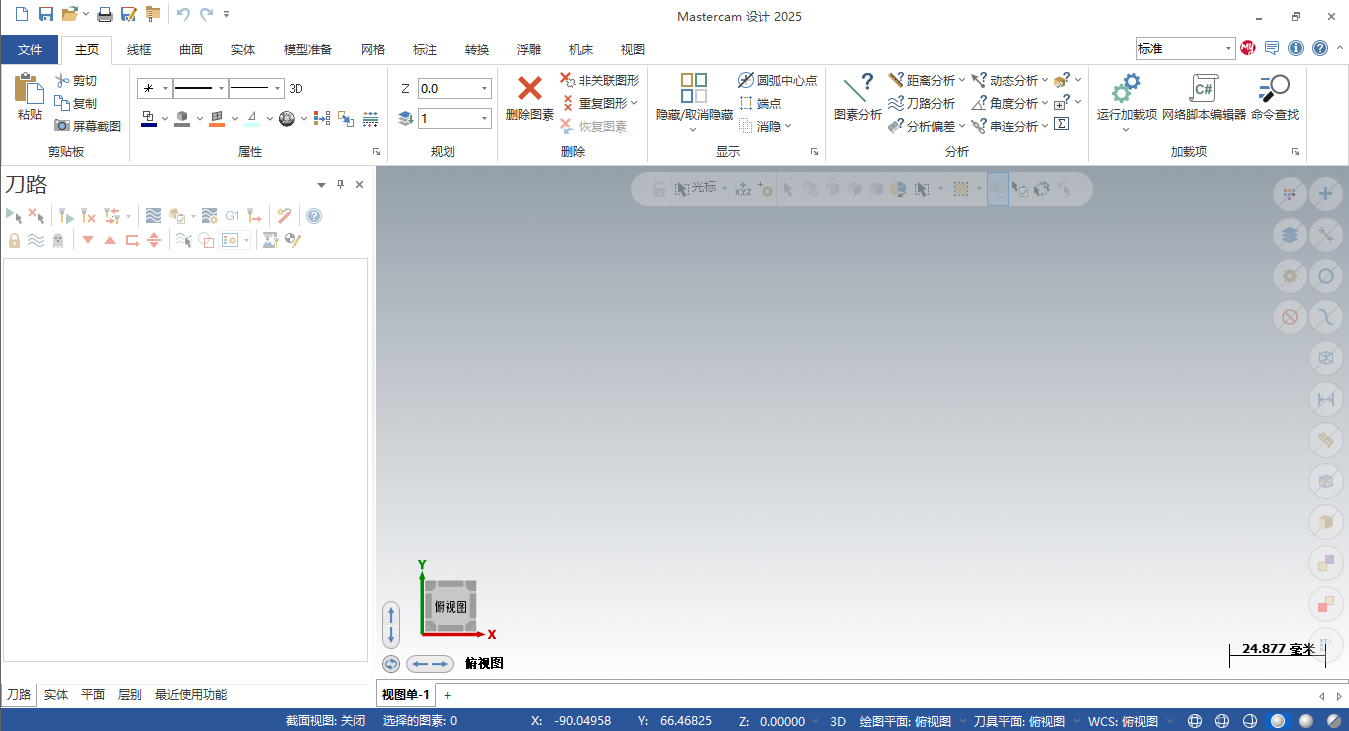The image size is (1349, 731).
Task: Open the 文件 menu
Action: [x=30, y=49]
